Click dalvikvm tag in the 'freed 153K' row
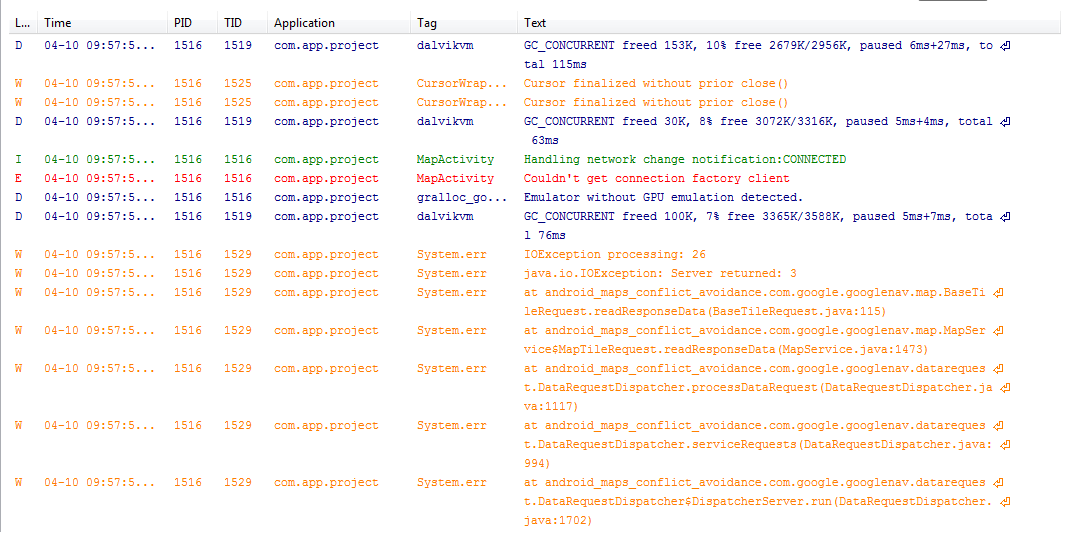 click(445, 46)
